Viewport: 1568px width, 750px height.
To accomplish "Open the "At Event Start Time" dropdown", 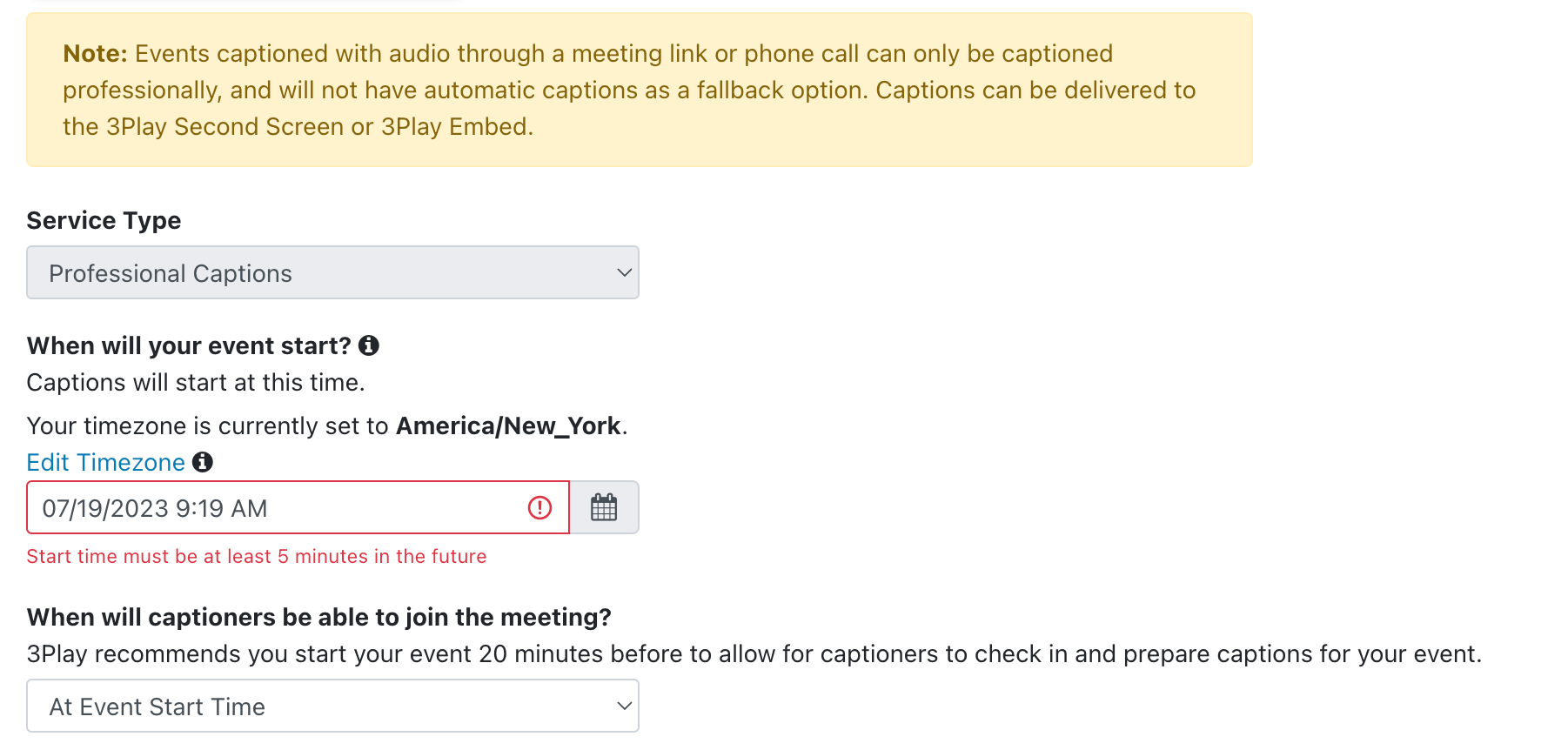I will click(x=332, y=706).
